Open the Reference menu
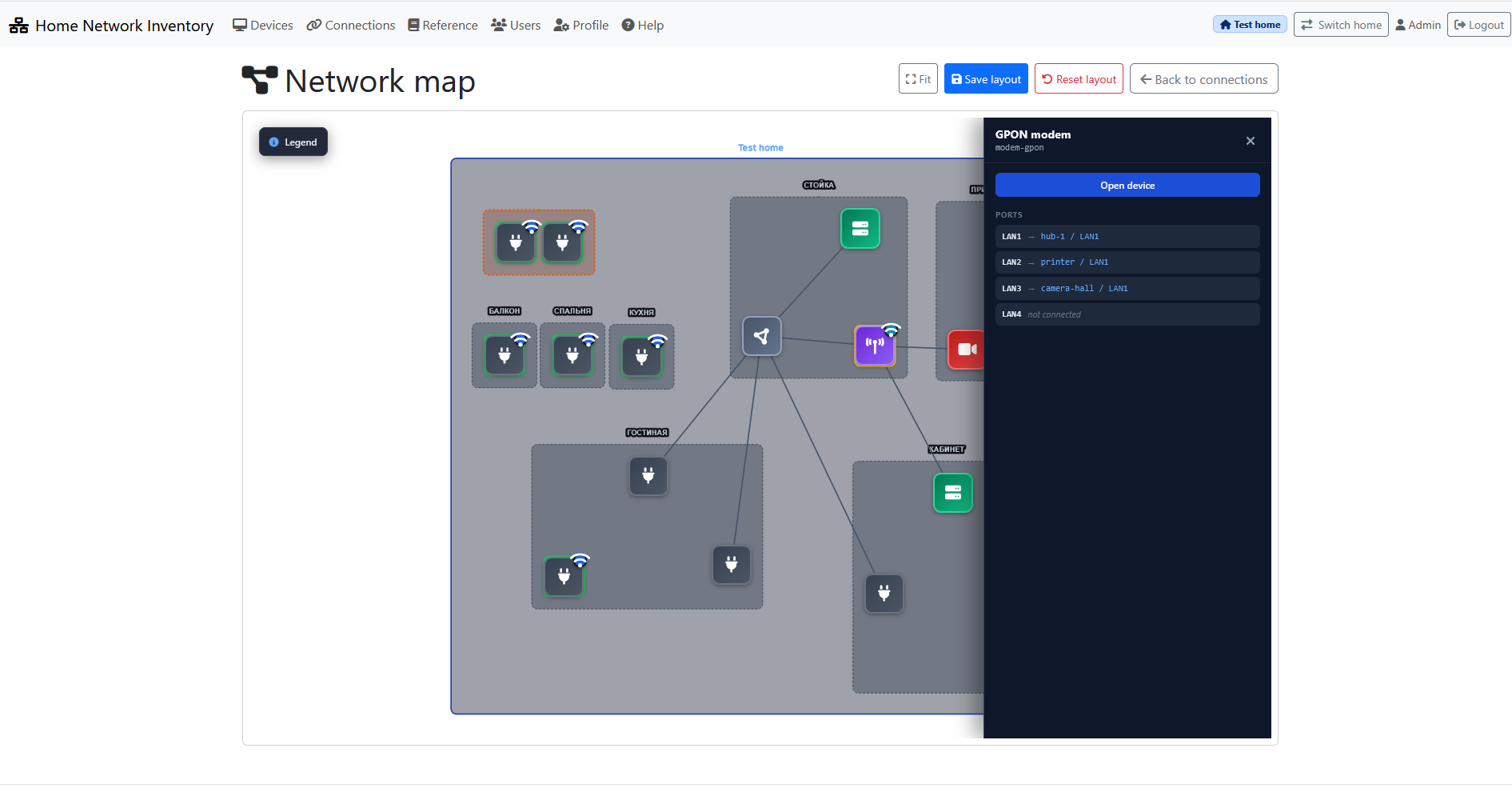This screenshot has height=792, width=1512. [x=443, y=25]
